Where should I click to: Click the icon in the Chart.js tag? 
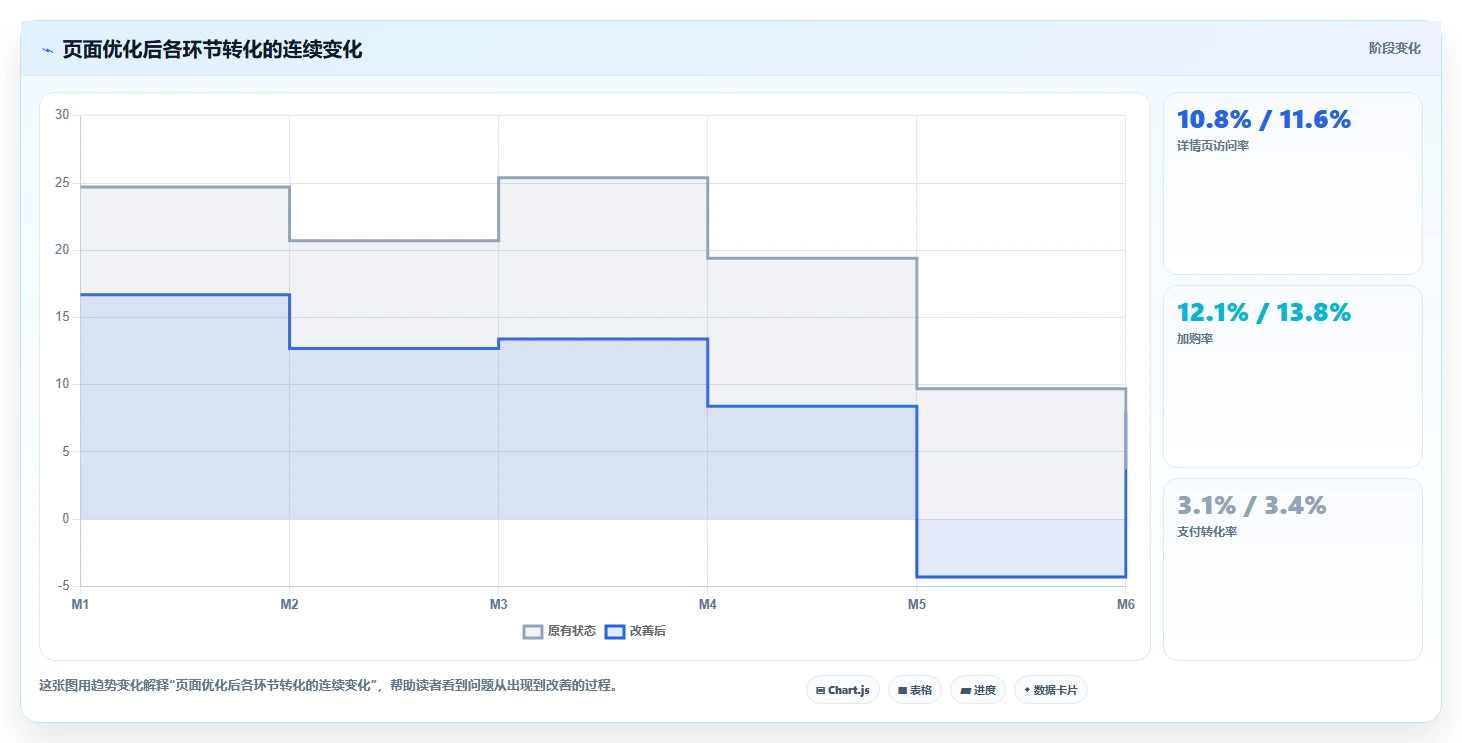pos(820,691)
